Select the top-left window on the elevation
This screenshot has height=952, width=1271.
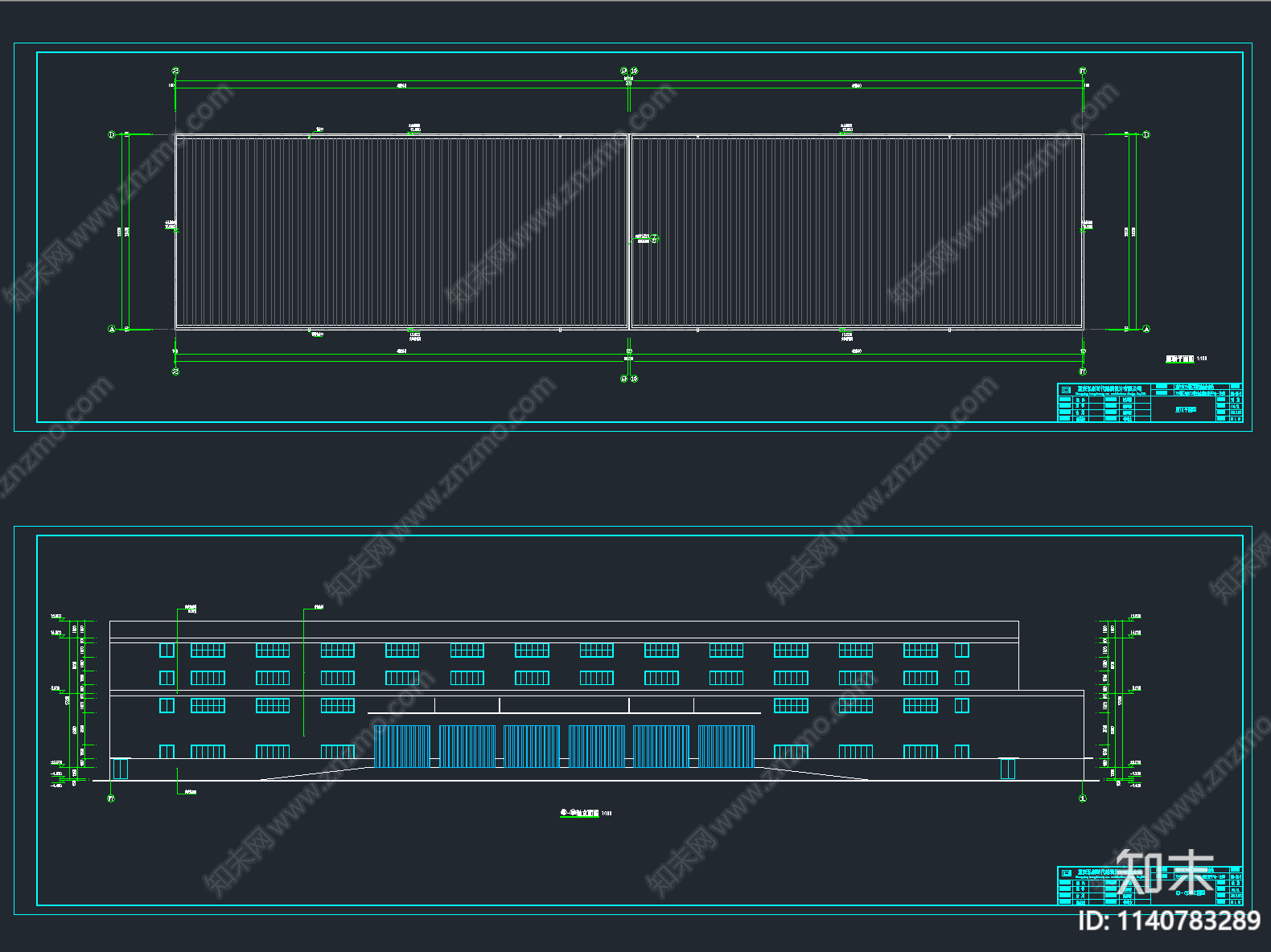coord(167,650)
